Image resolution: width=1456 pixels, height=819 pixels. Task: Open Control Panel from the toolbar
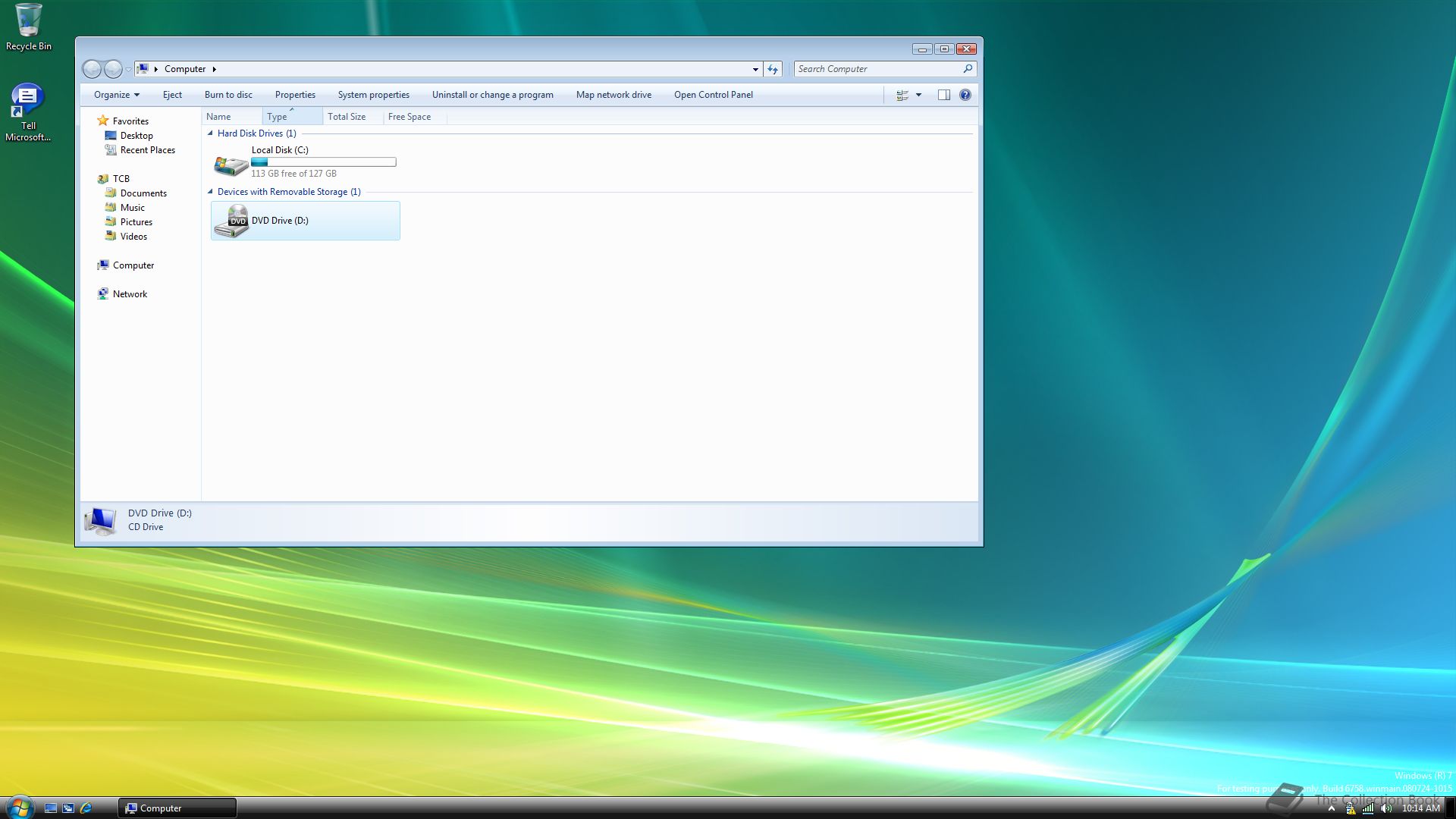pos(714,95)
